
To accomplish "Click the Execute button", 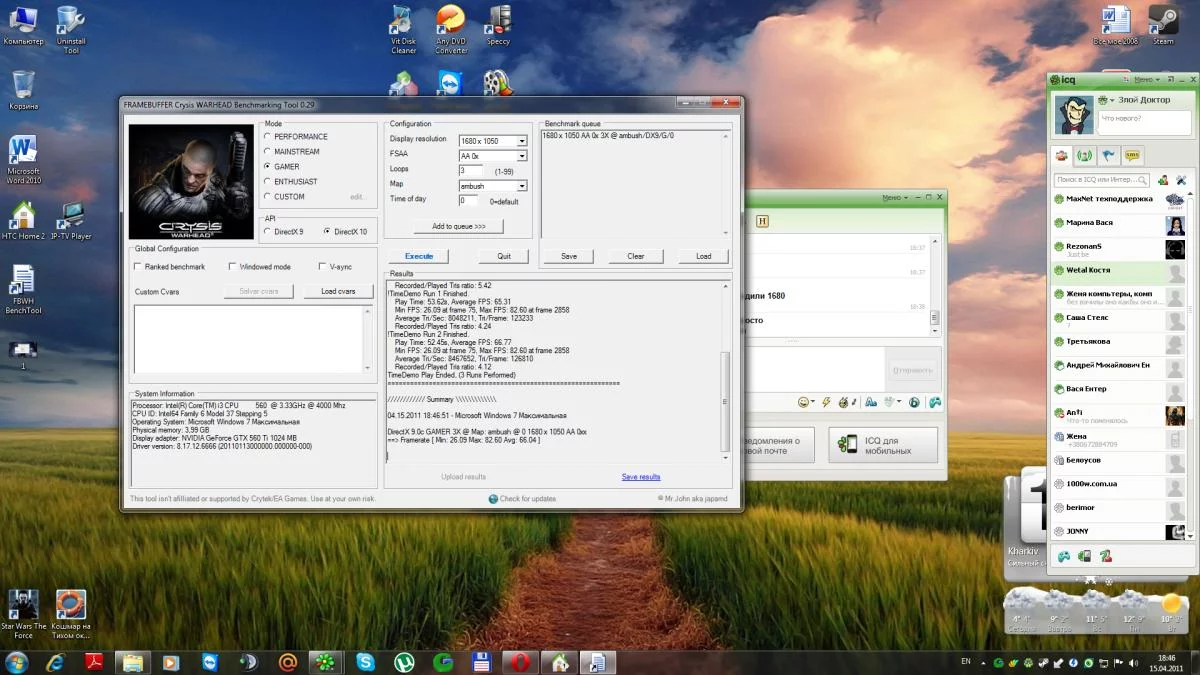I will click(419, 256).
